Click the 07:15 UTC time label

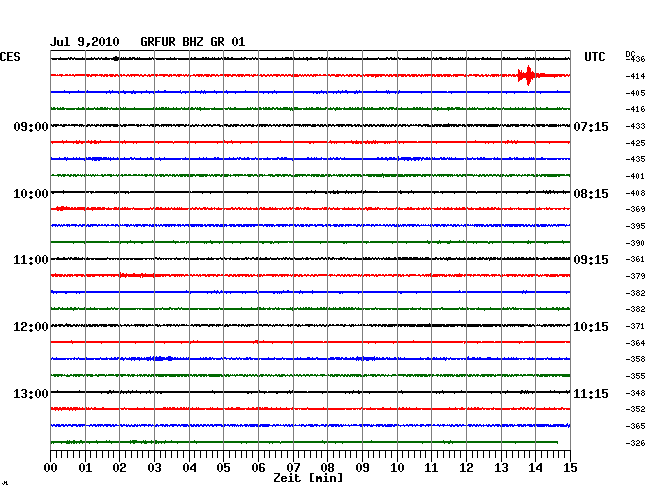coord(591,126)
